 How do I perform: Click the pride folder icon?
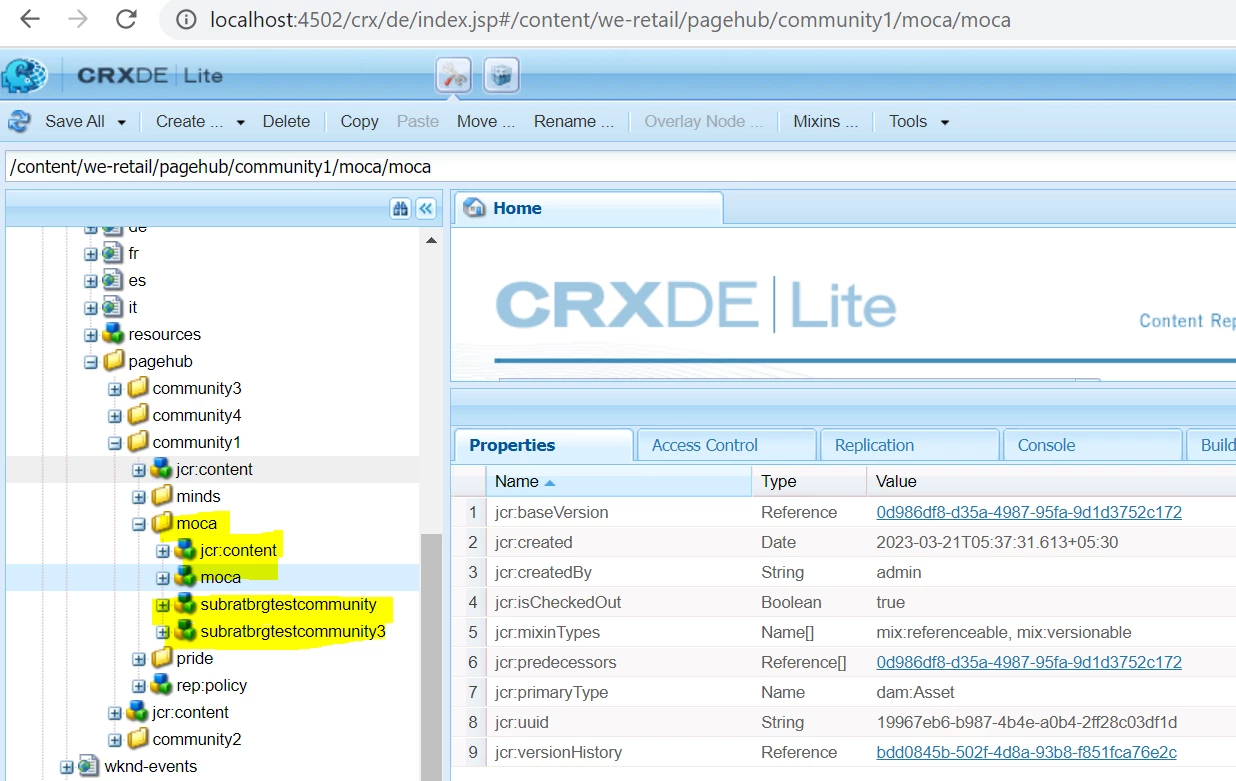[x=161, y=658]
